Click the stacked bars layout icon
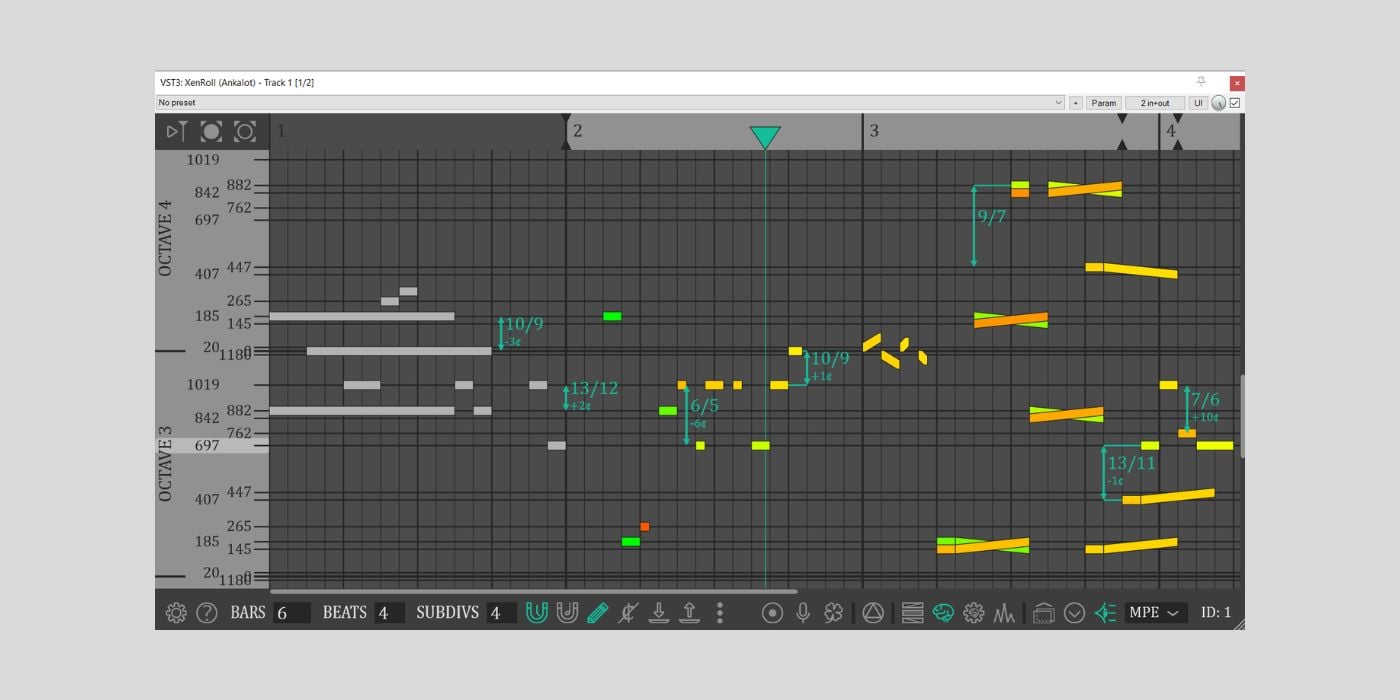Screen dimensions: 1400x700 click(x=912, y=613)
